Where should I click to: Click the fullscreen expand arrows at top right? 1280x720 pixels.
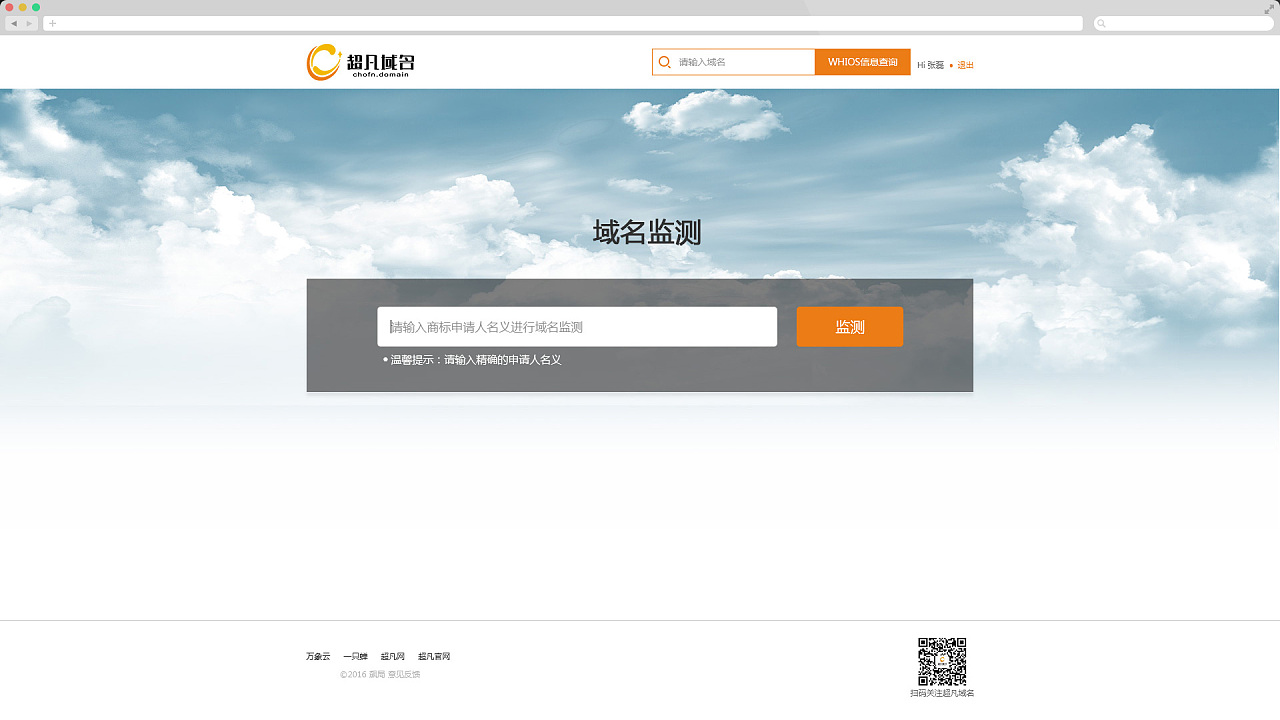coord(1268,7)
